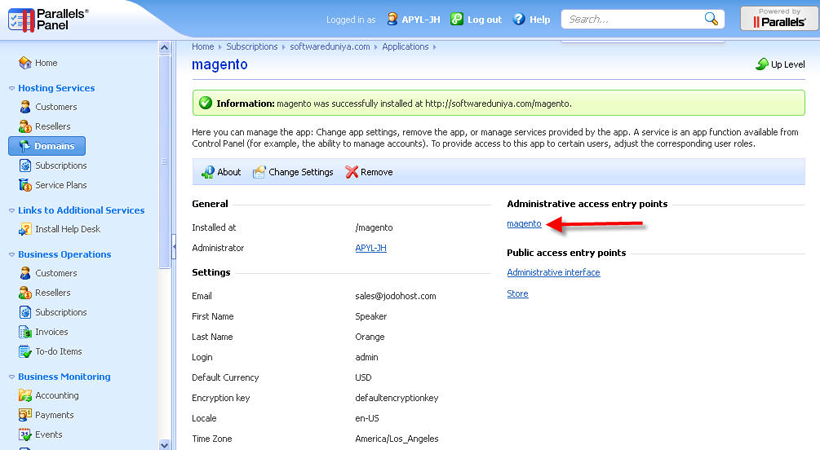Open softwareduniya.com in the breadcrumb
820x450 pixels.
click(330, 47)
